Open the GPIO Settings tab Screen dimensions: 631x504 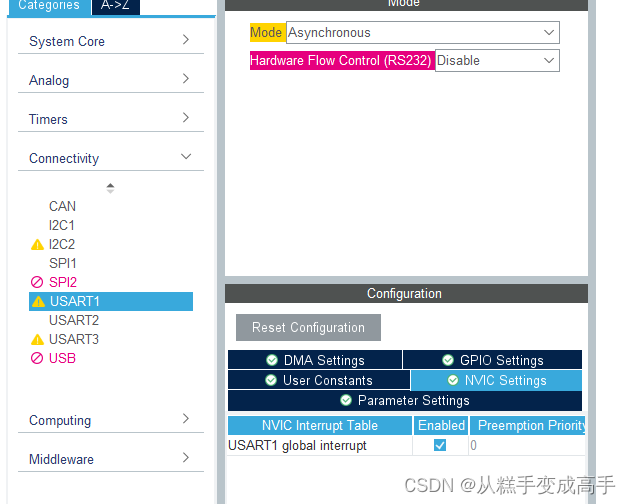[493, 360]
